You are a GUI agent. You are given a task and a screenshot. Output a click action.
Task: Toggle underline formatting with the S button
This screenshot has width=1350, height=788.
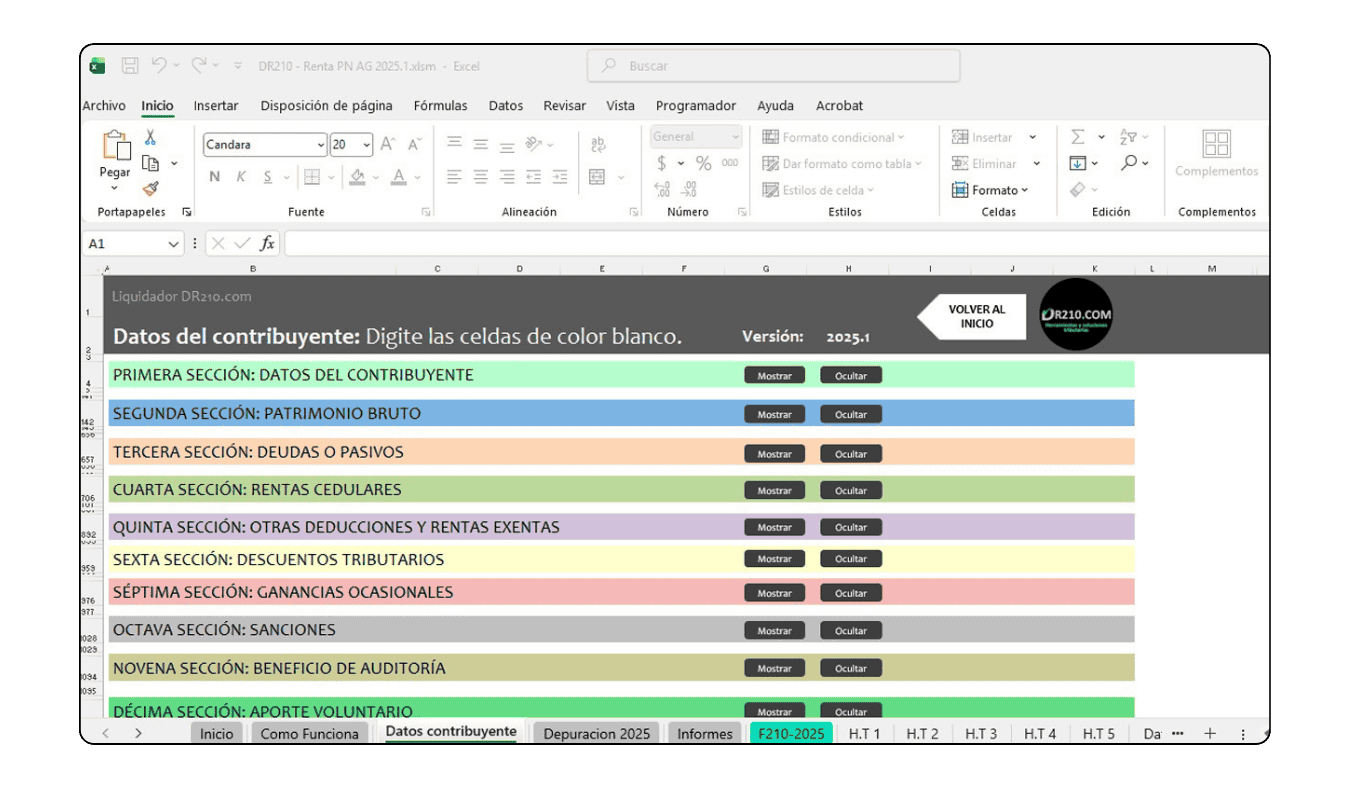(x=266, y=177)
